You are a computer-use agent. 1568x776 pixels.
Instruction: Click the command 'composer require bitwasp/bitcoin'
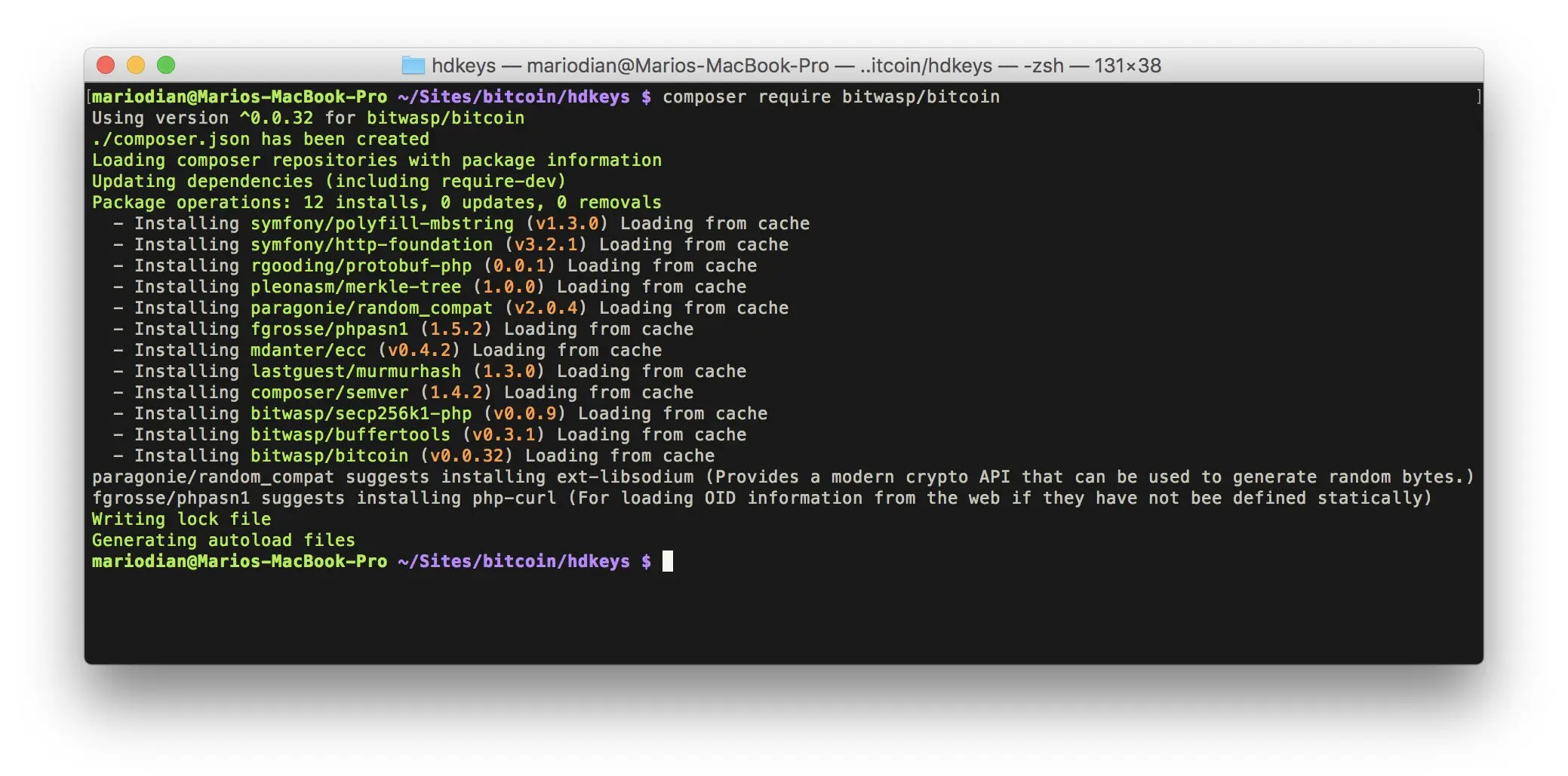coord(831,97)
